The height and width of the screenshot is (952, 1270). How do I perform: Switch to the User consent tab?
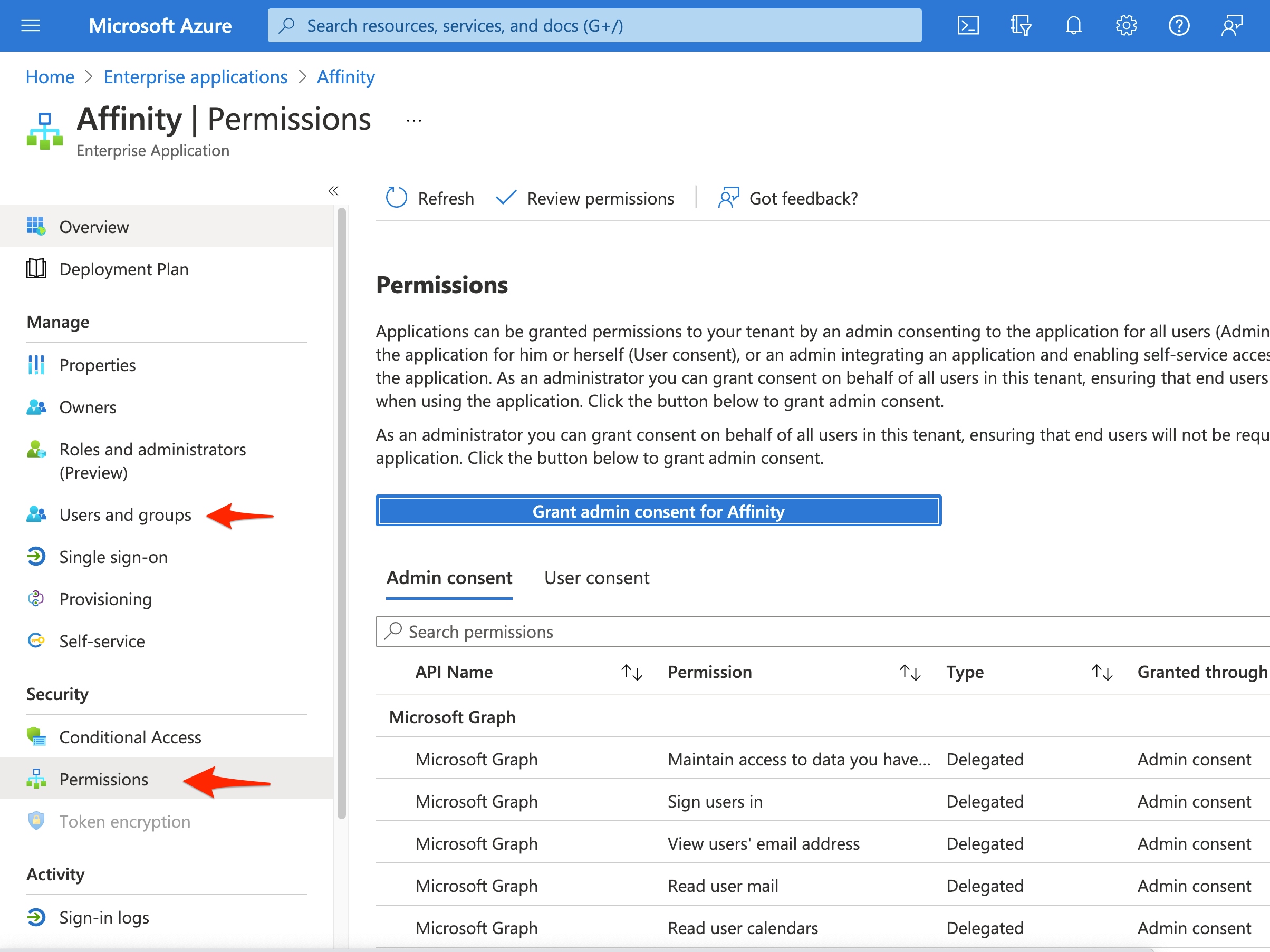pyautogui.click(x=596, y=577)
